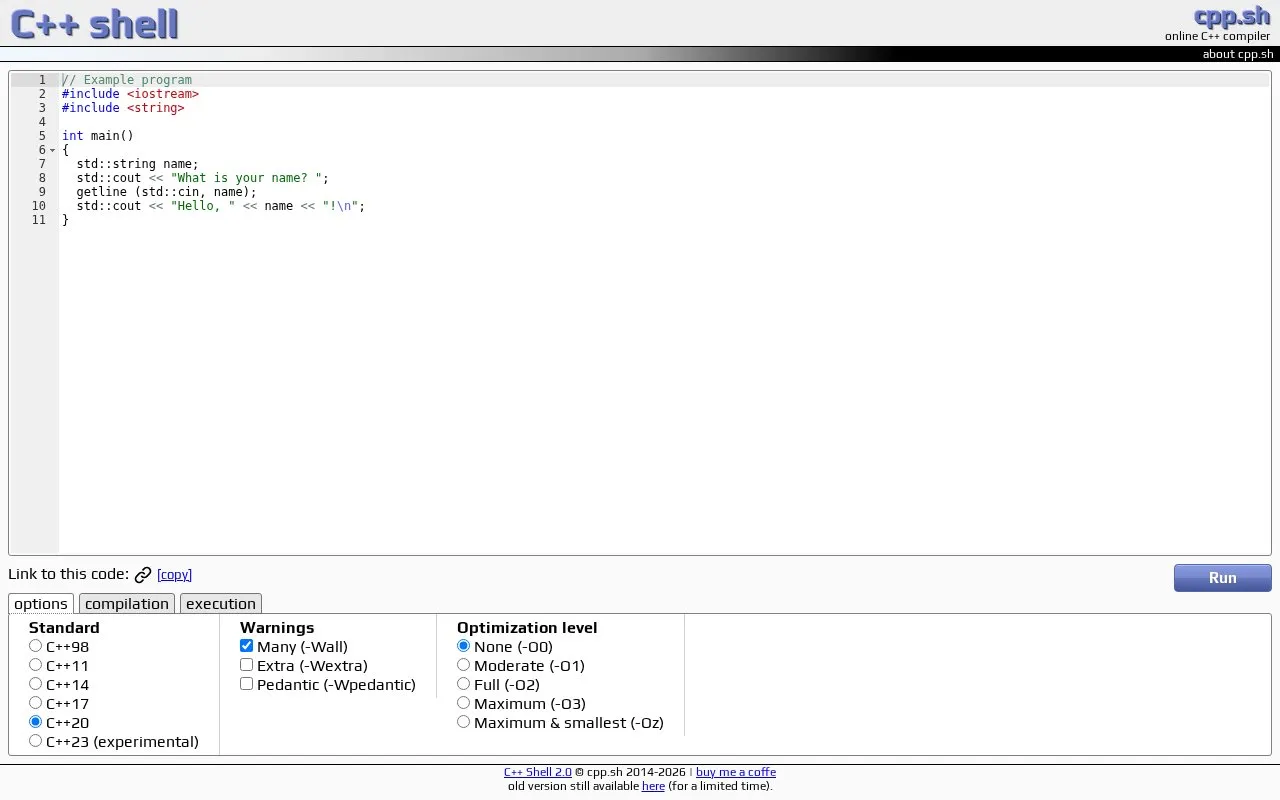
Task: Click the [copy] link
Action: 174,575
